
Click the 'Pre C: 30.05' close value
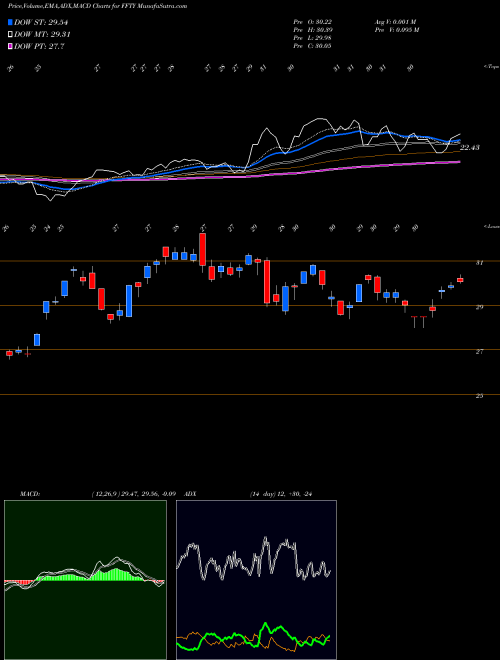313,46
